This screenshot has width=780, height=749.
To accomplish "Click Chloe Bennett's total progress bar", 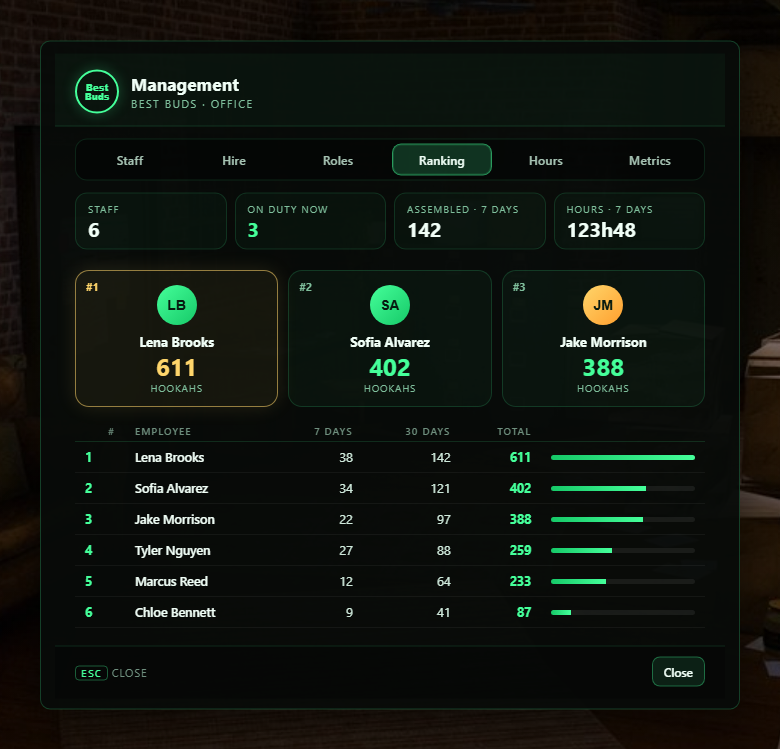I will [623, 612].
